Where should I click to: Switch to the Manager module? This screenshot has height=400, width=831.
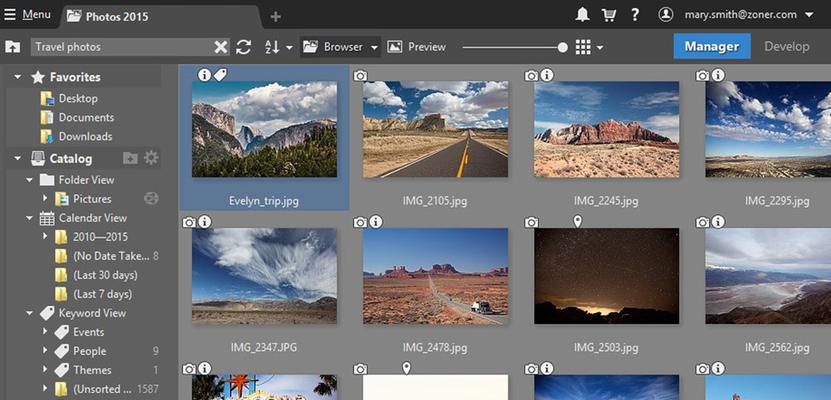pyautogui.click(x=712, y=46)
